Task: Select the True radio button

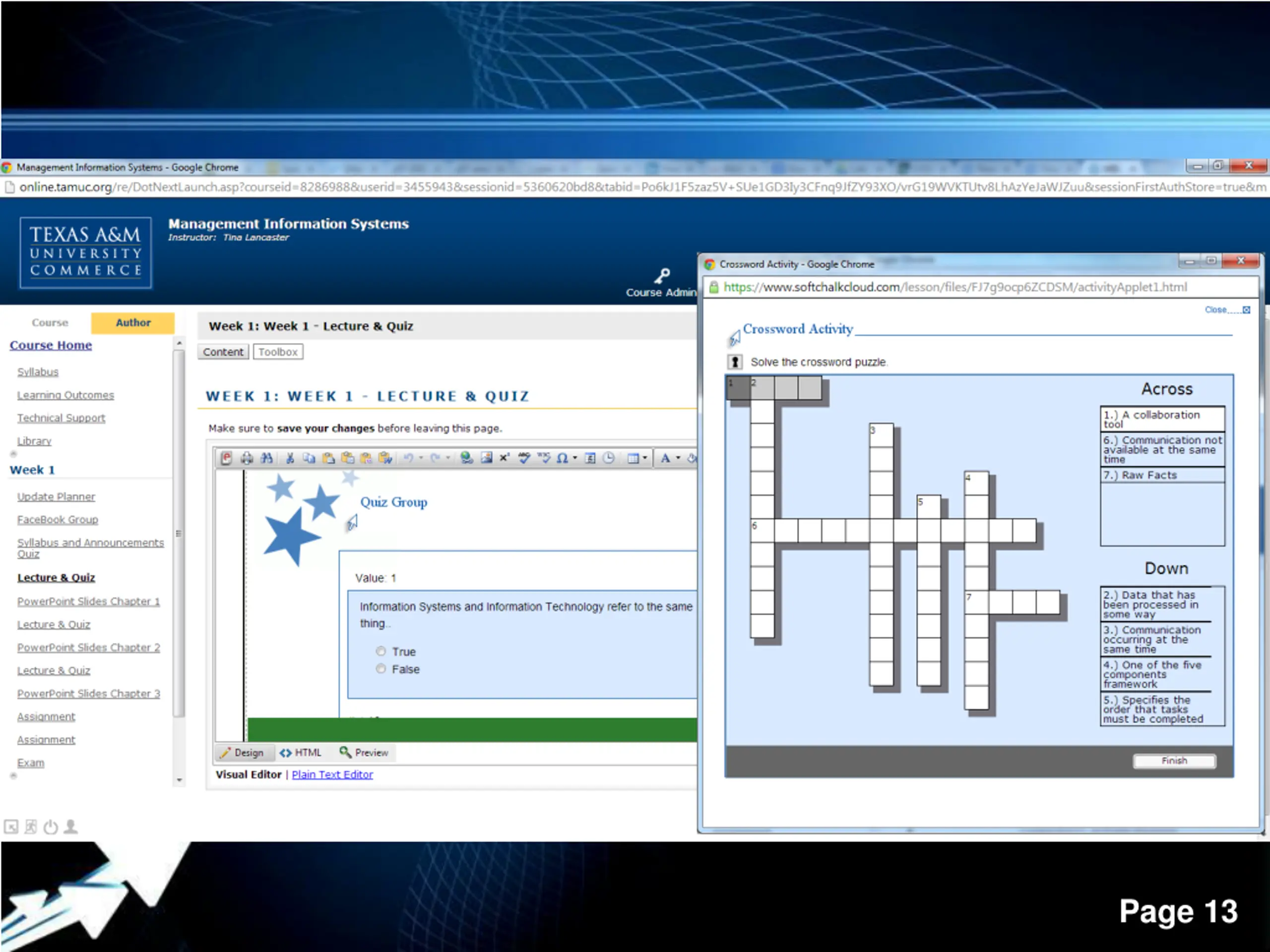Action: click(381, 652)
